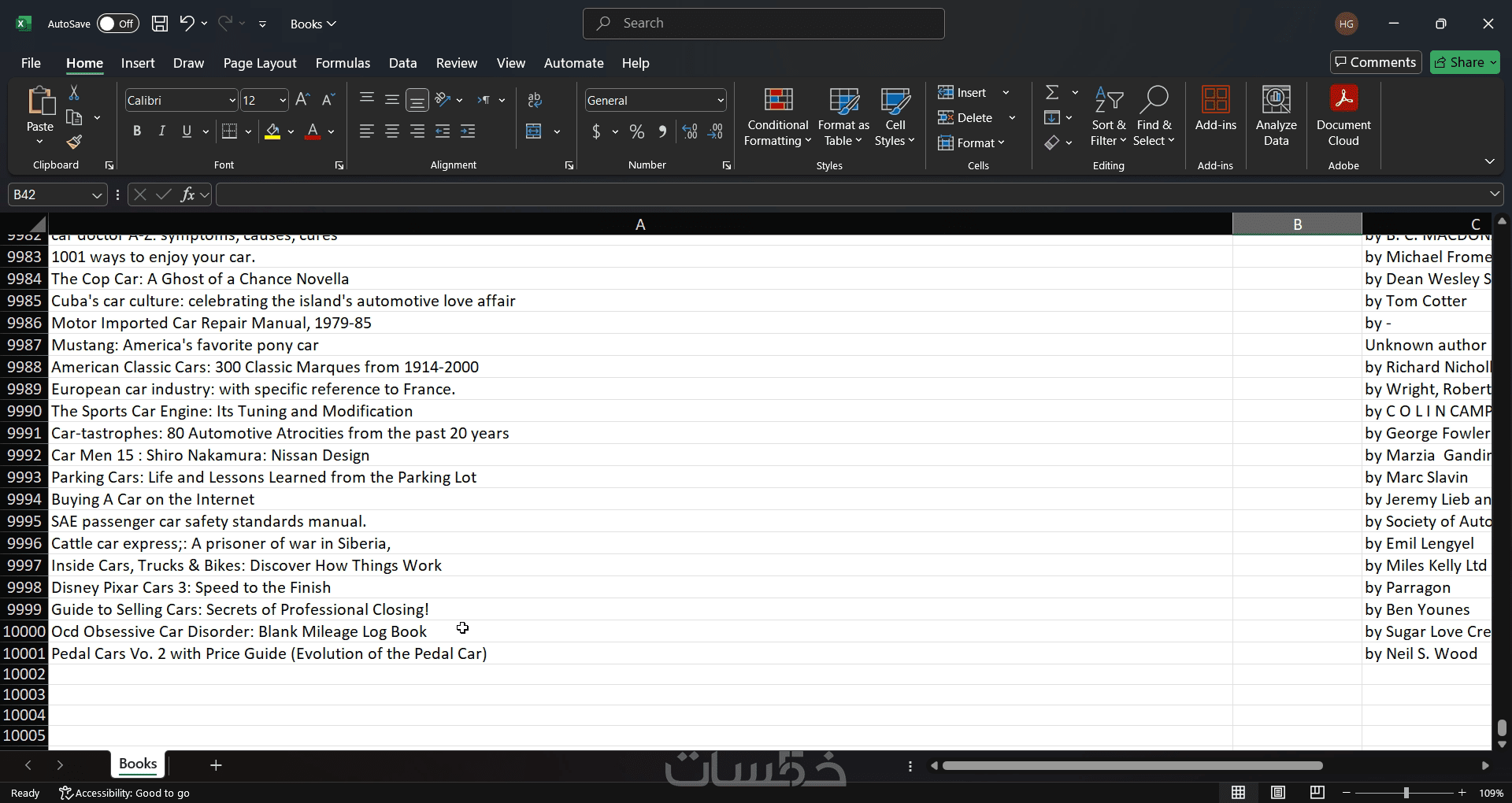The height and width of the screenshot is (803, 1512).
Task: Toggle Underline formatting
Action: coord(187,131)
